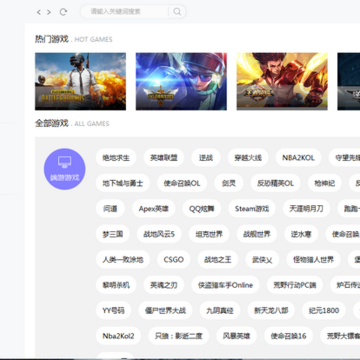Select the 问道 game tag
360x360 pixels.
click(110, 209)
